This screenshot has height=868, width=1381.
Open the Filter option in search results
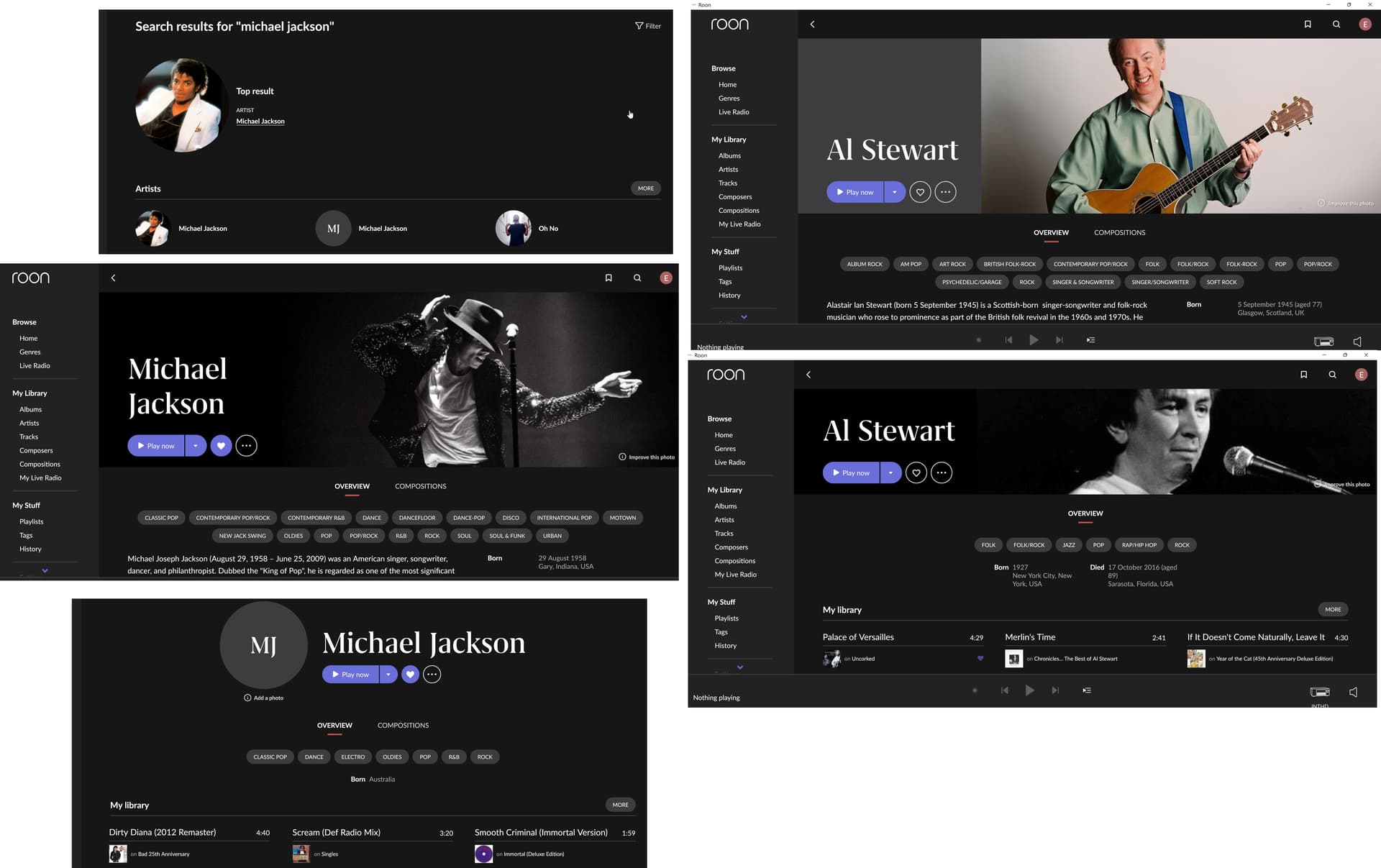pos(647,26)
